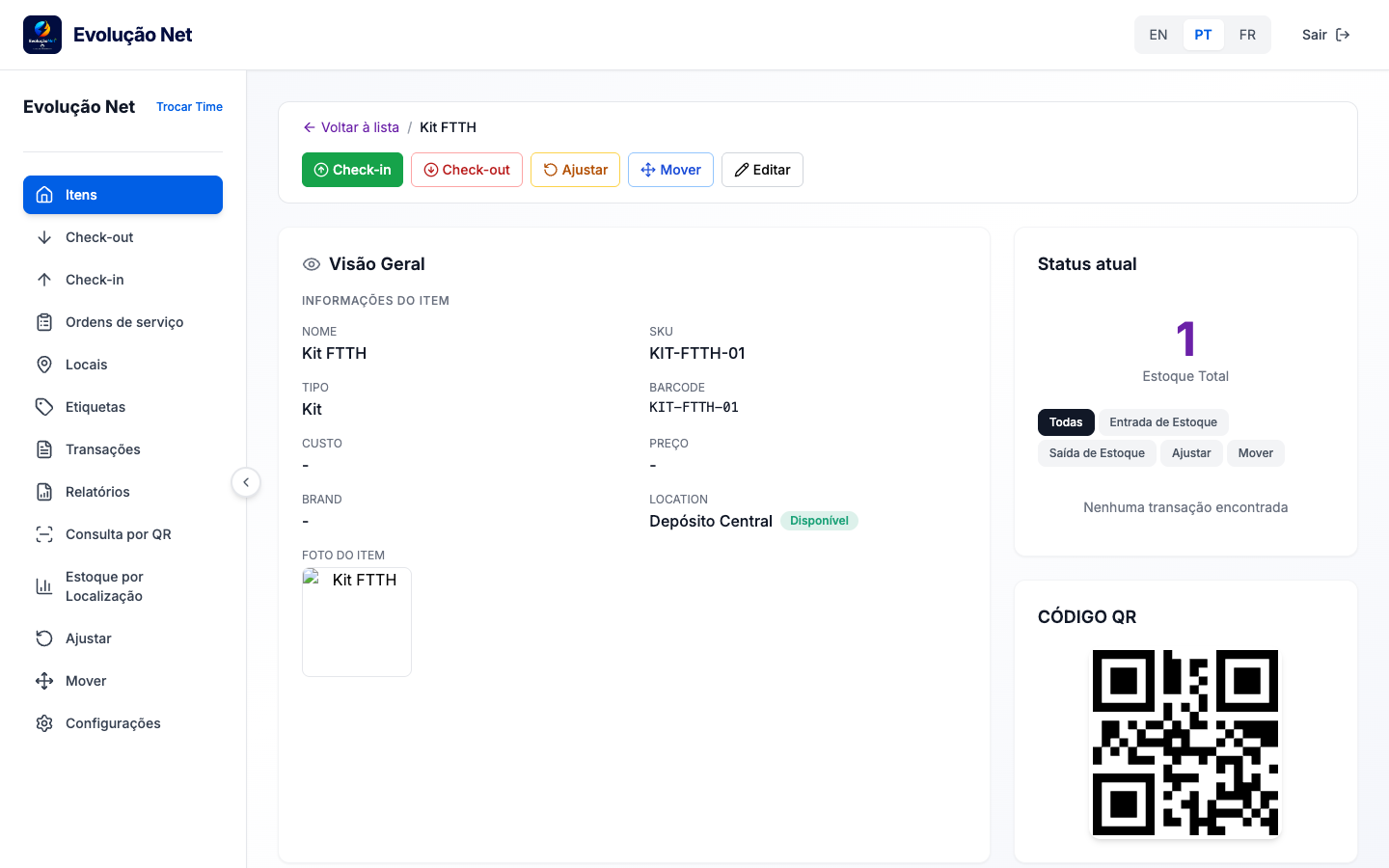Click the QR code image

[1185, 743]
